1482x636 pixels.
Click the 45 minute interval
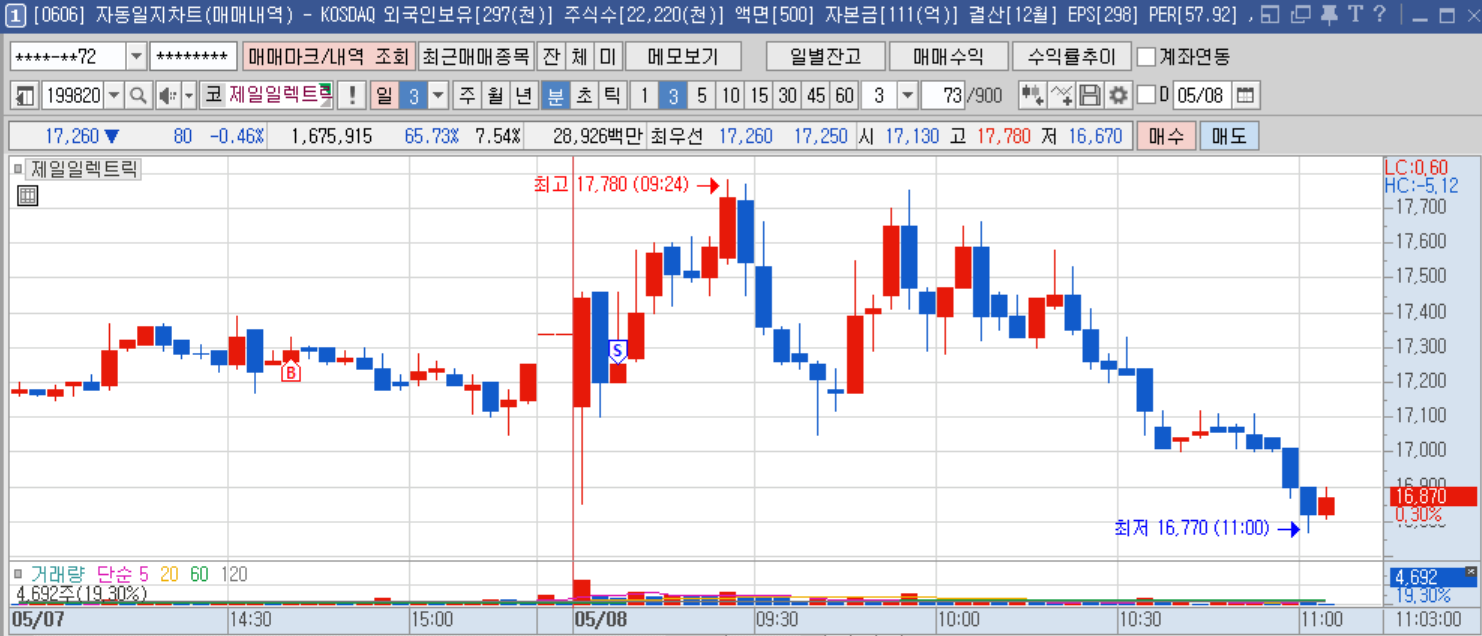coord(817,96)
